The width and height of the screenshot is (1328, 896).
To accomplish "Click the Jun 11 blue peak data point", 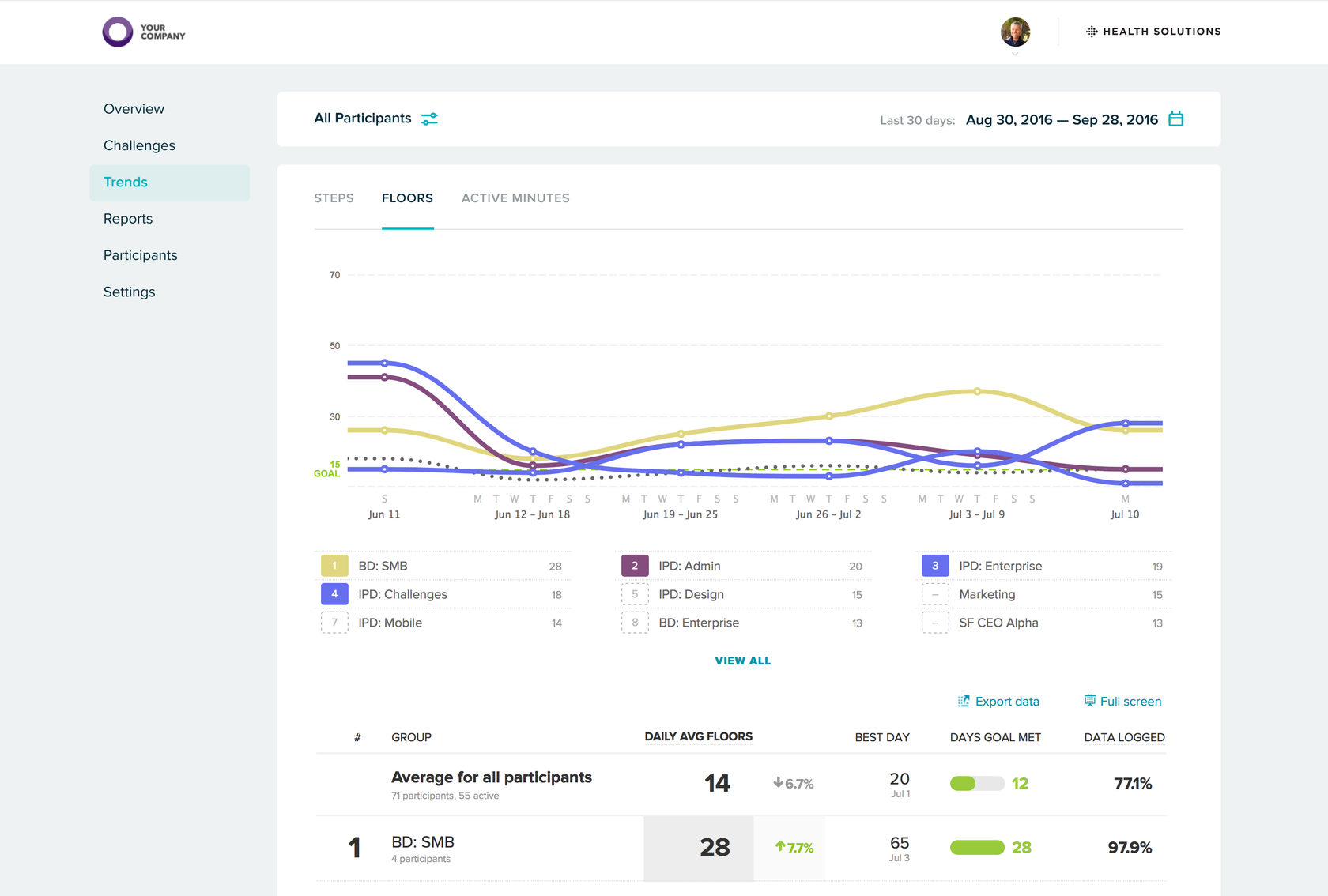I will coord(385,363).
